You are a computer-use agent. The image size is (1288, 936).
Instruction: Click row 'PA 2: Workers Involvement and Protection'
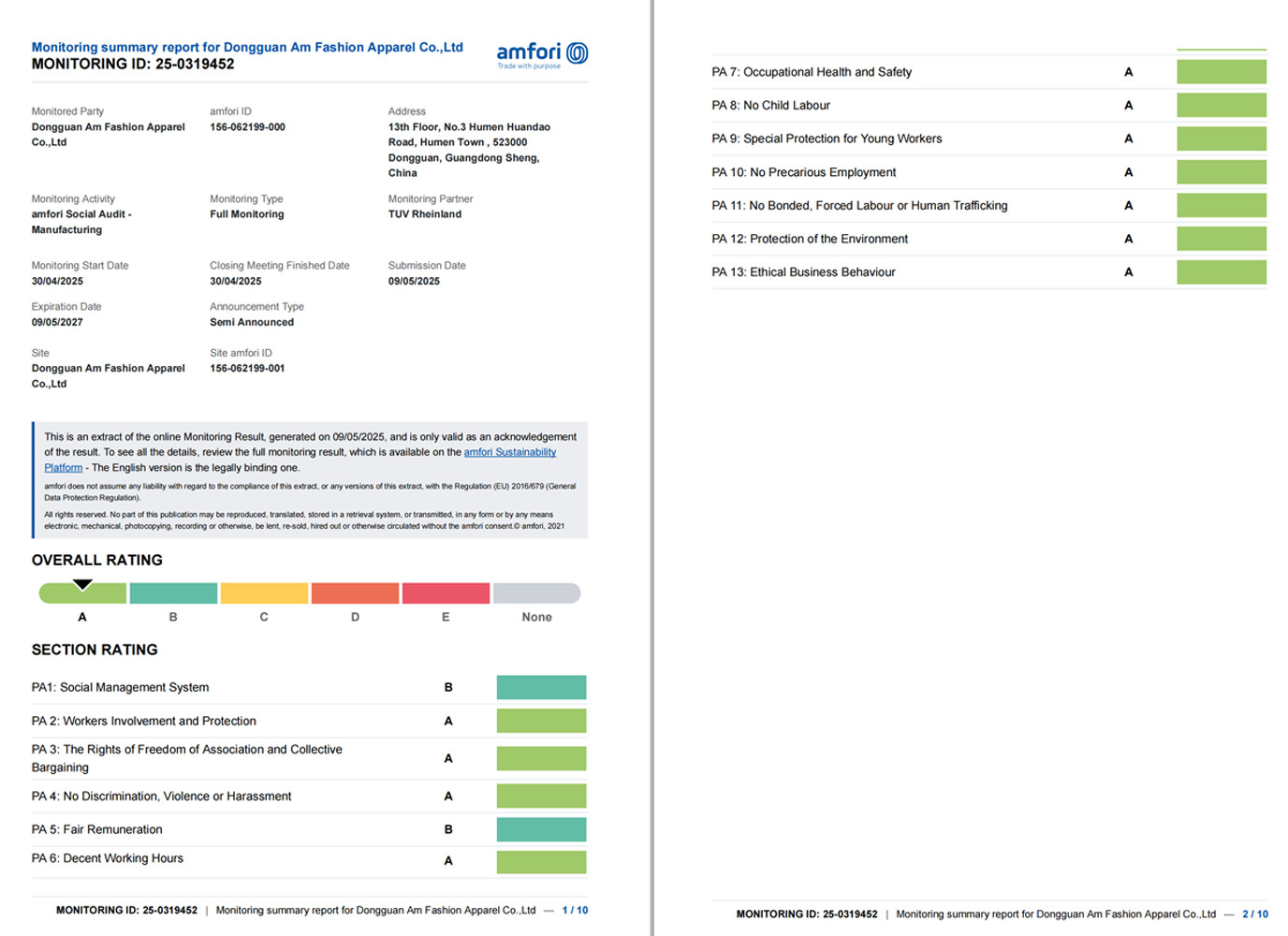[x=309, y=721]
